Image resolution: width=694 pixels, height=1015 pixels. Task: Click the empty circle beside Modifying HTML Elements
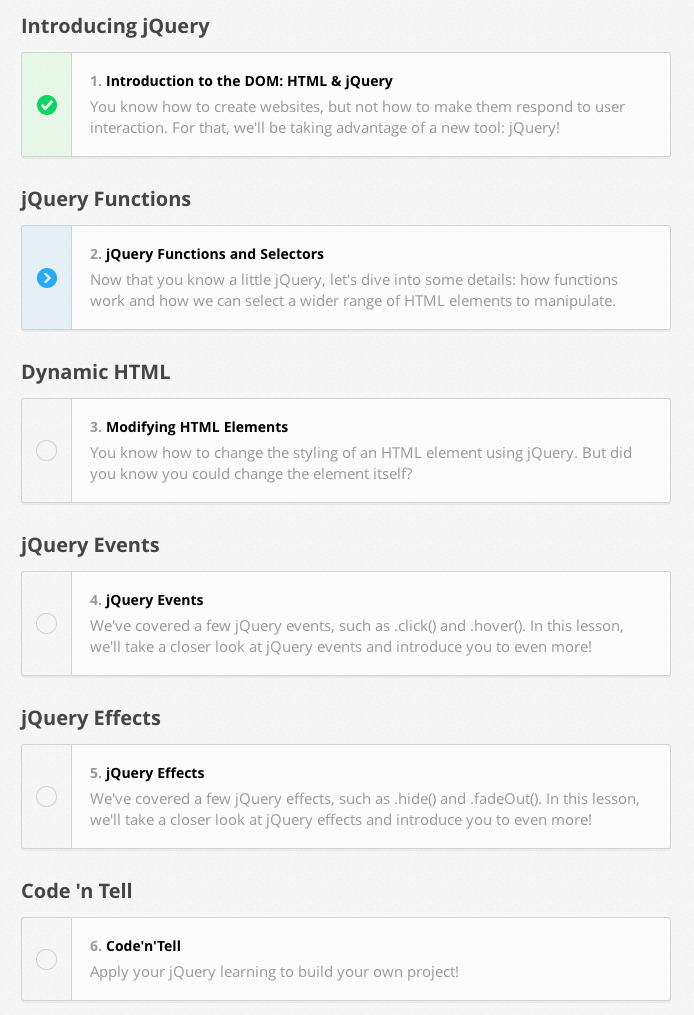pos(46,451)
